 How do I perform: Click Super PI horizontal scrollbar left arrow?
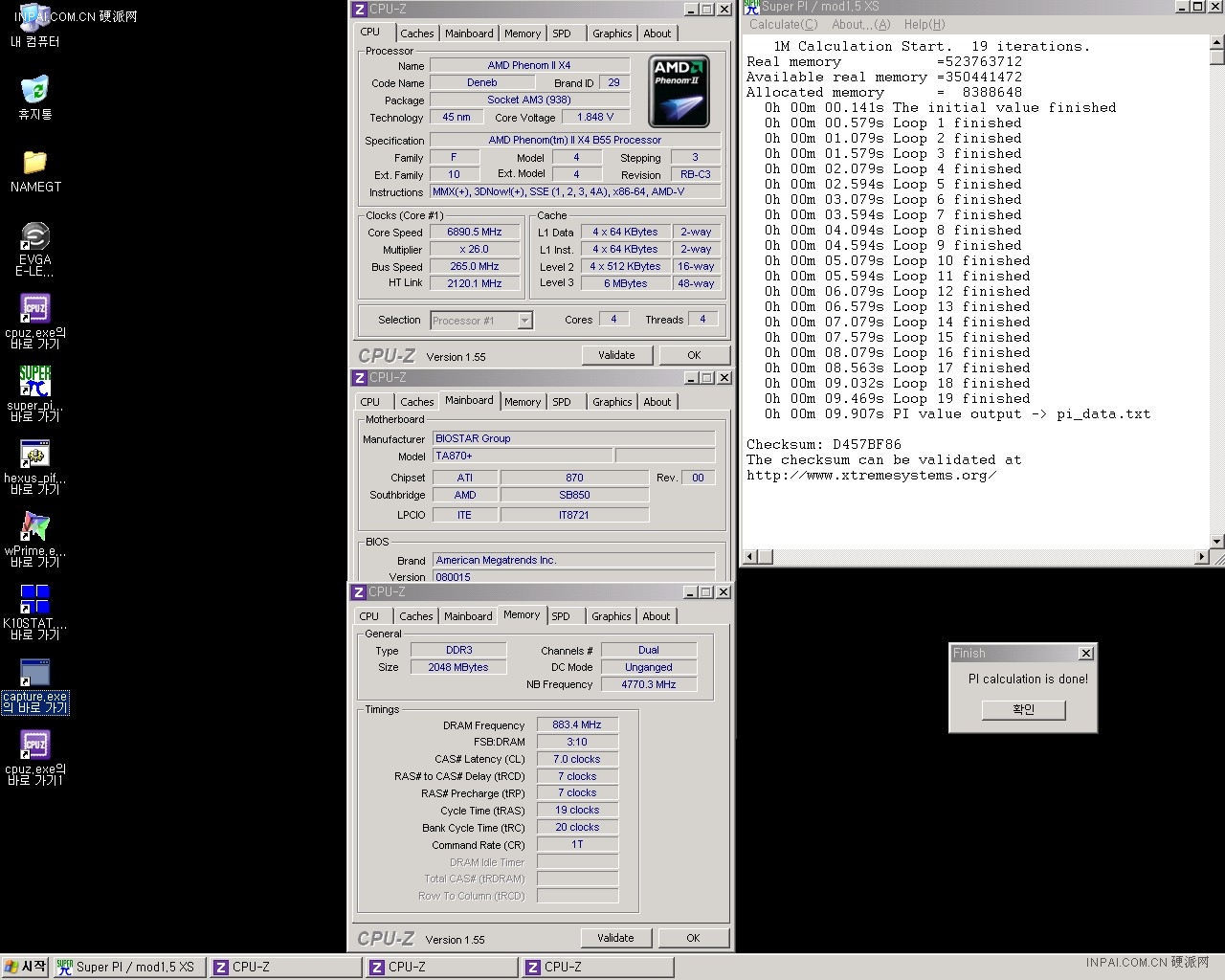750,557
